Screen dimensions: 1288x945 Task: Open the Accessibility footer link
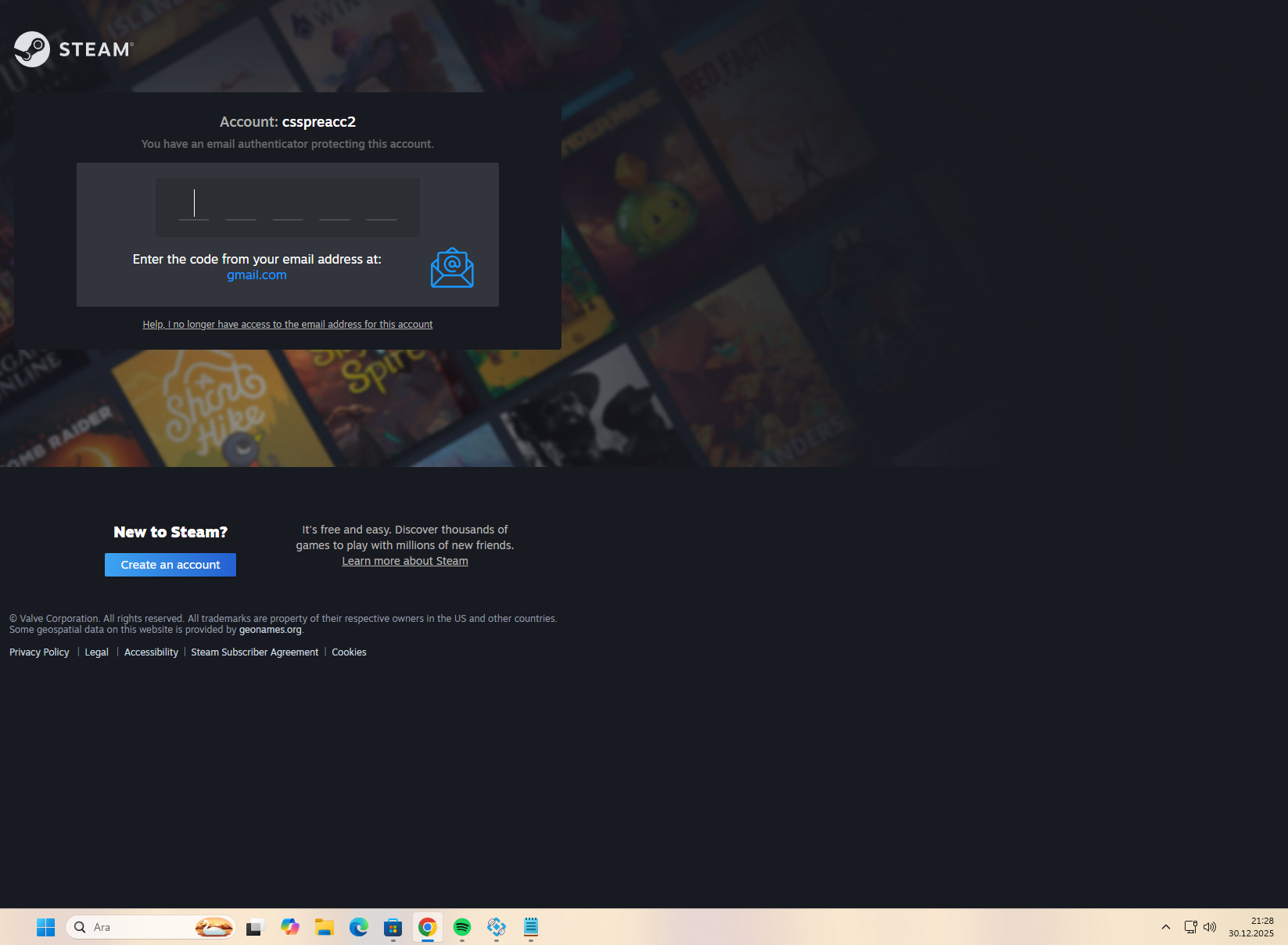tap(151, 652)
